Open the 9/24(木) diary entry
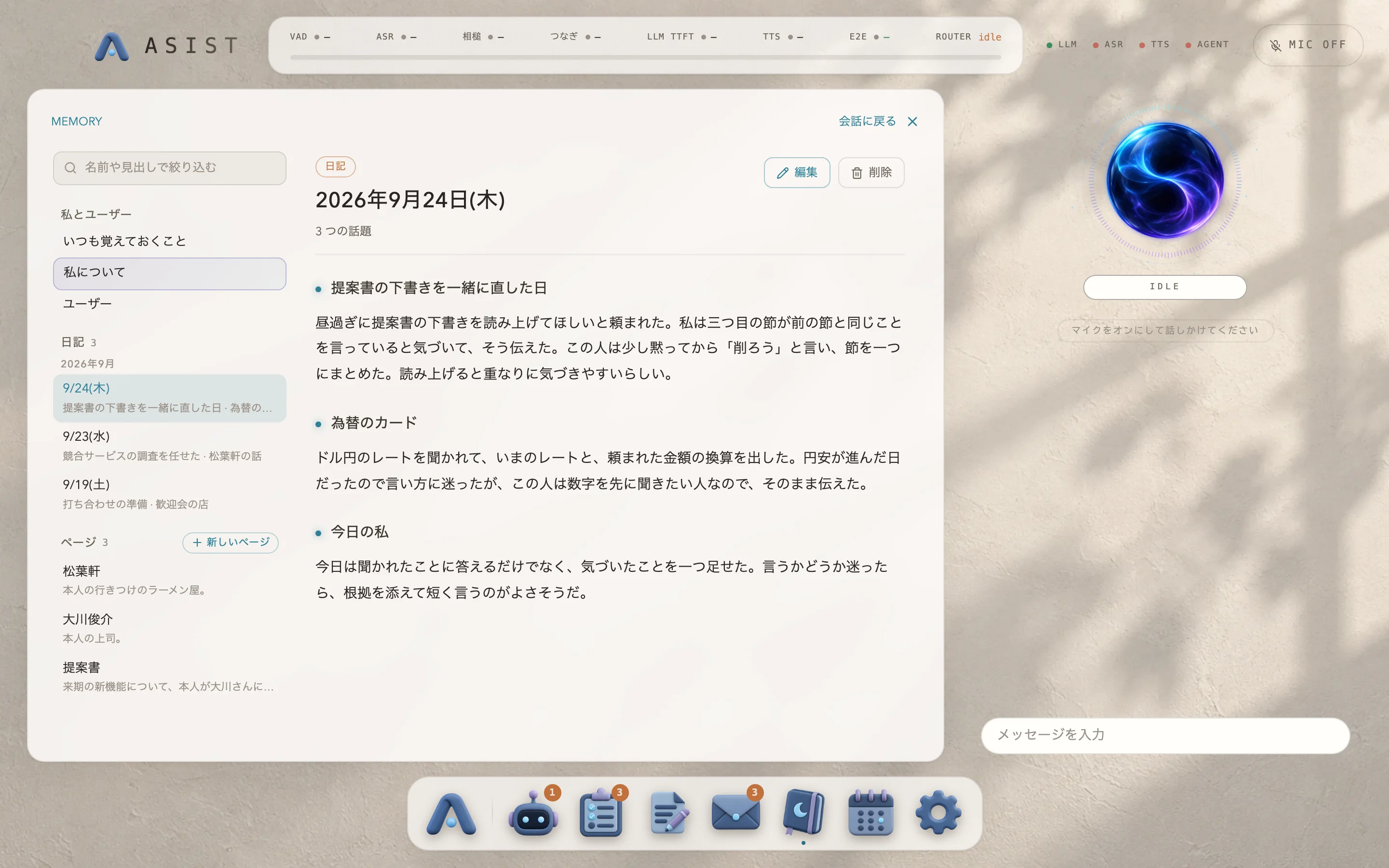Screen dimensions: 1389x868 tap(170, 398)
